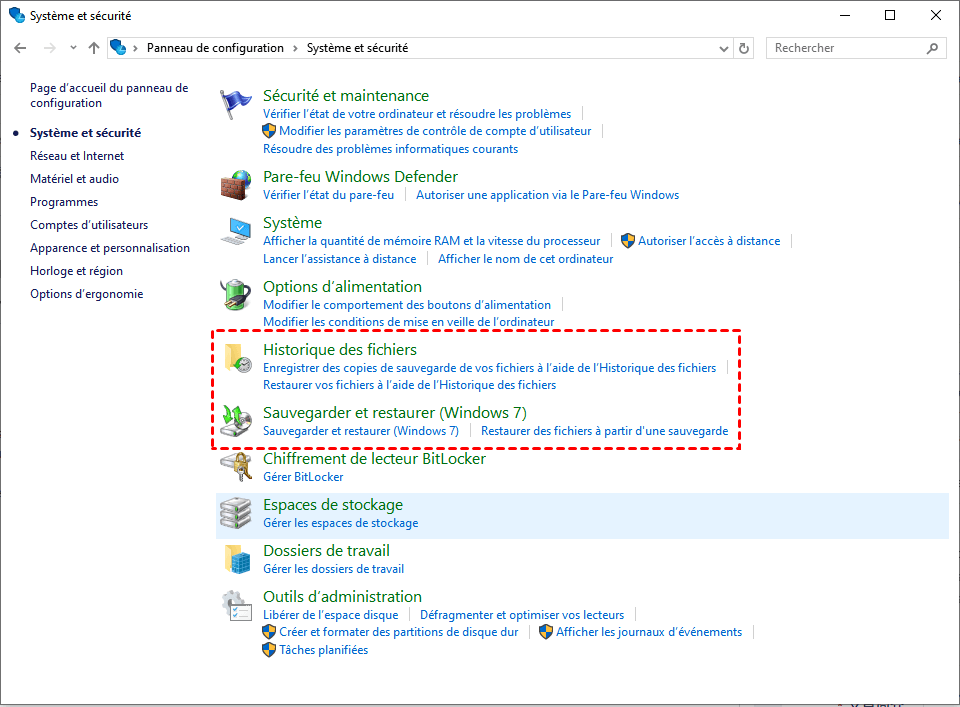Expand the chevron before Panneau de configuration

click(135, 48)
